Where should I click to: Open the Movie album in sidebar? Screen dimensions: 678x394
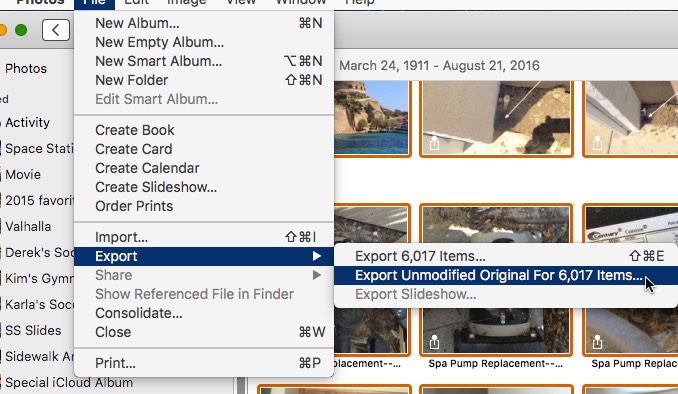(x=23, y=174)
